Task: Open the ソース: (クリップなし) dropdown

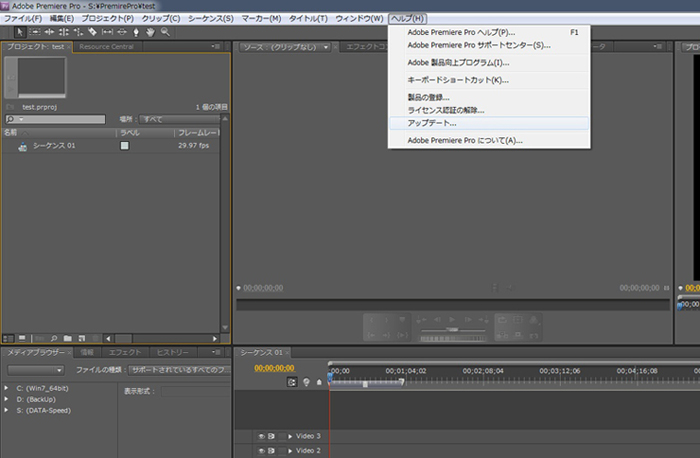Action: point(285,47)
